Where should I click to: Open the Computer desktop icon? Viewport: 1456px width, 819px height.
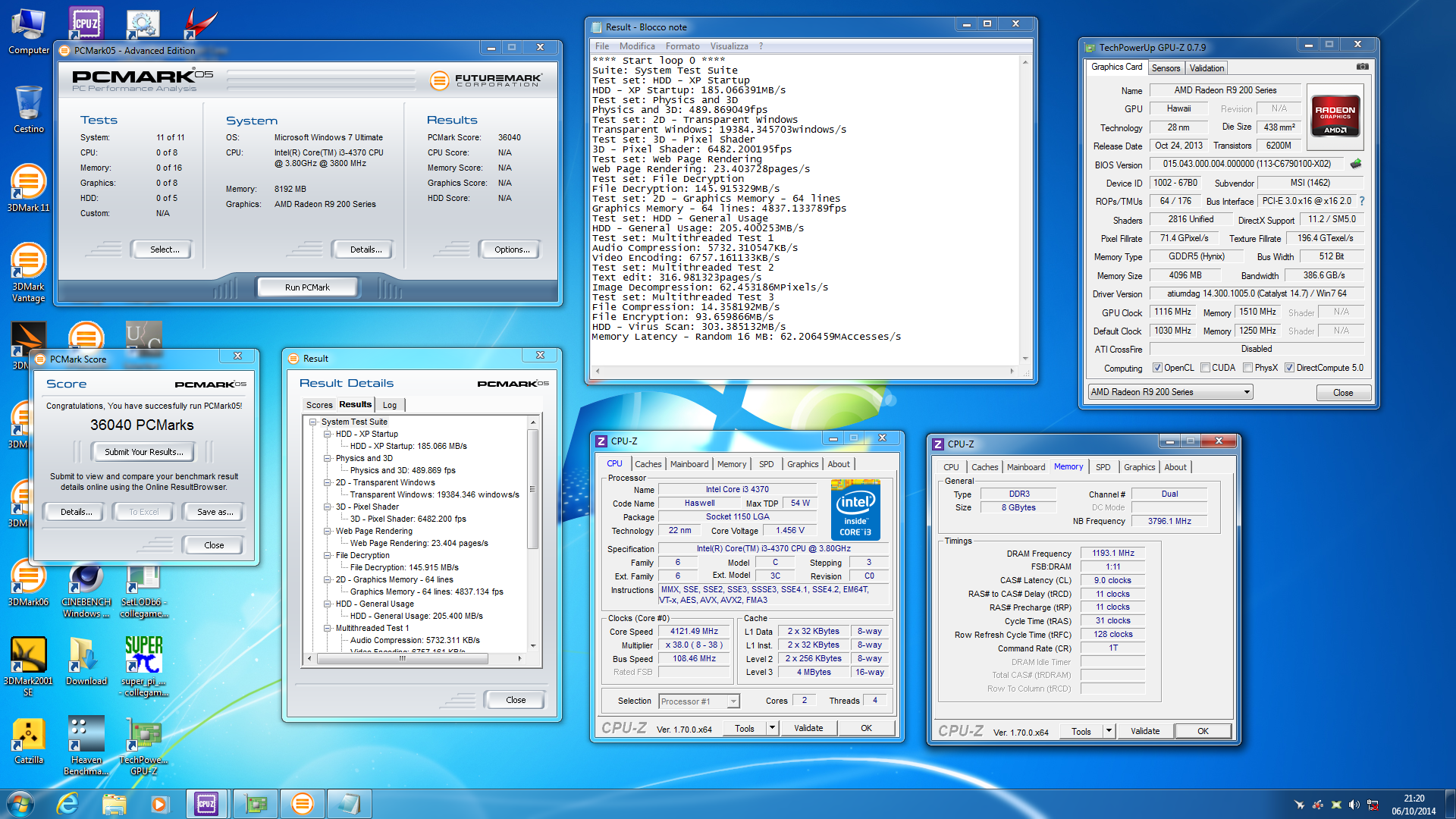tap(28, 31)
